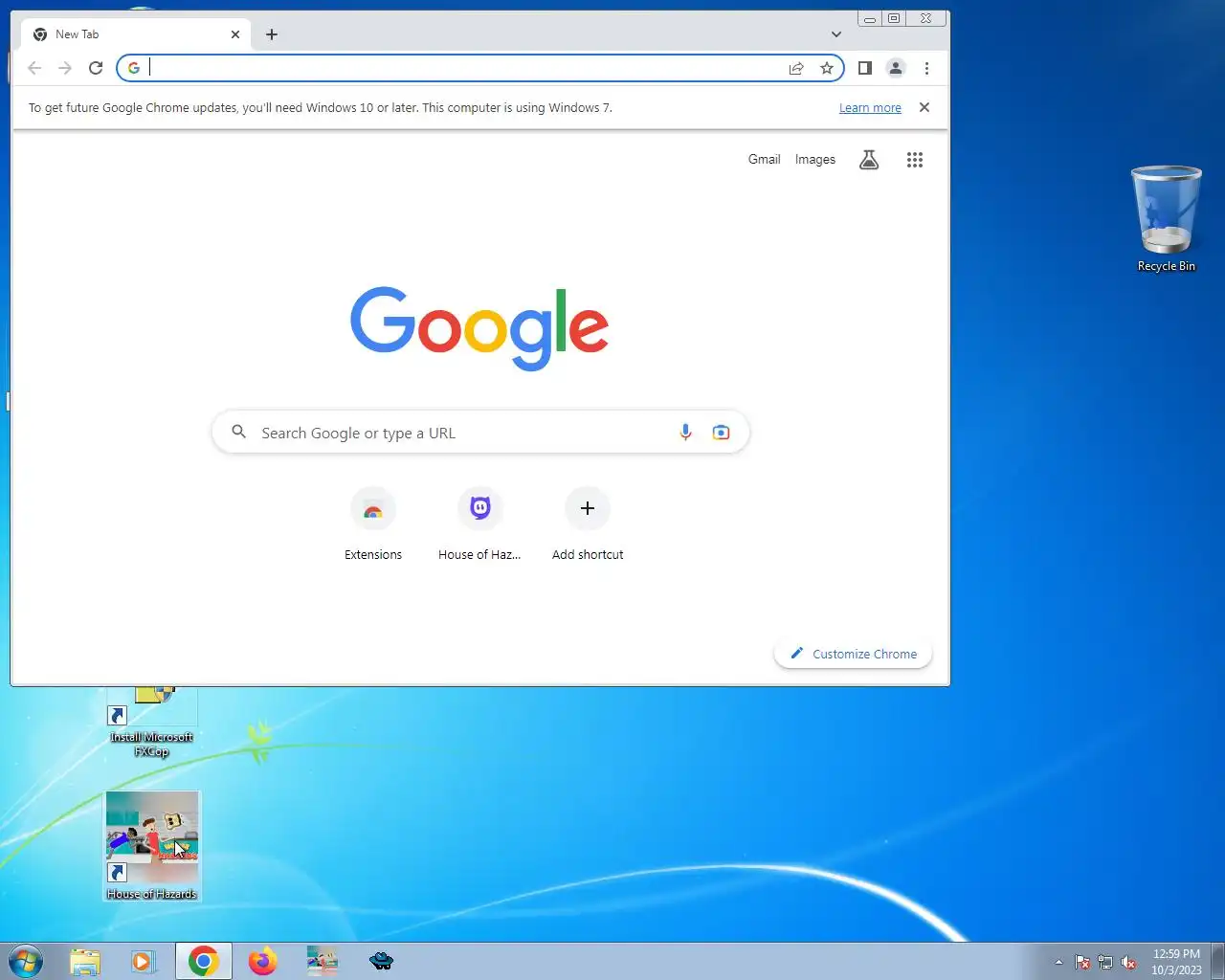Open a new tab with plus button

pyautogui.click(x=272, y=34)
